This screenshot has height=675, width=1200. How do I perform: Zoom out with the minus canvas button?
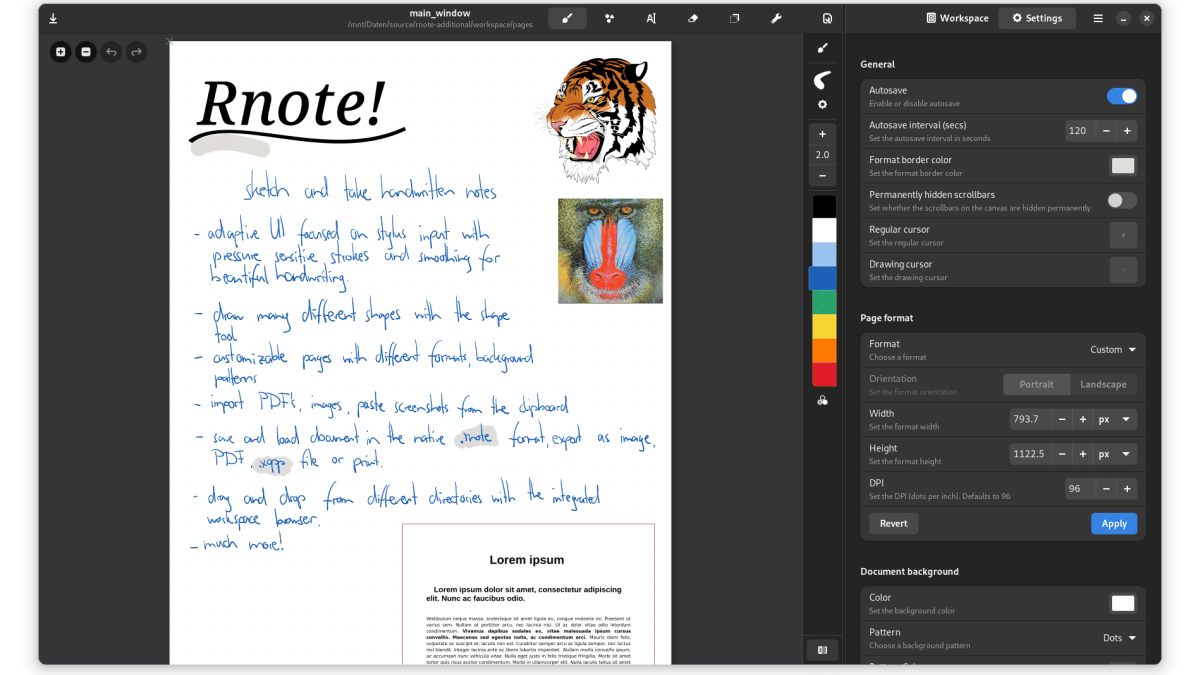click(86, 52)
